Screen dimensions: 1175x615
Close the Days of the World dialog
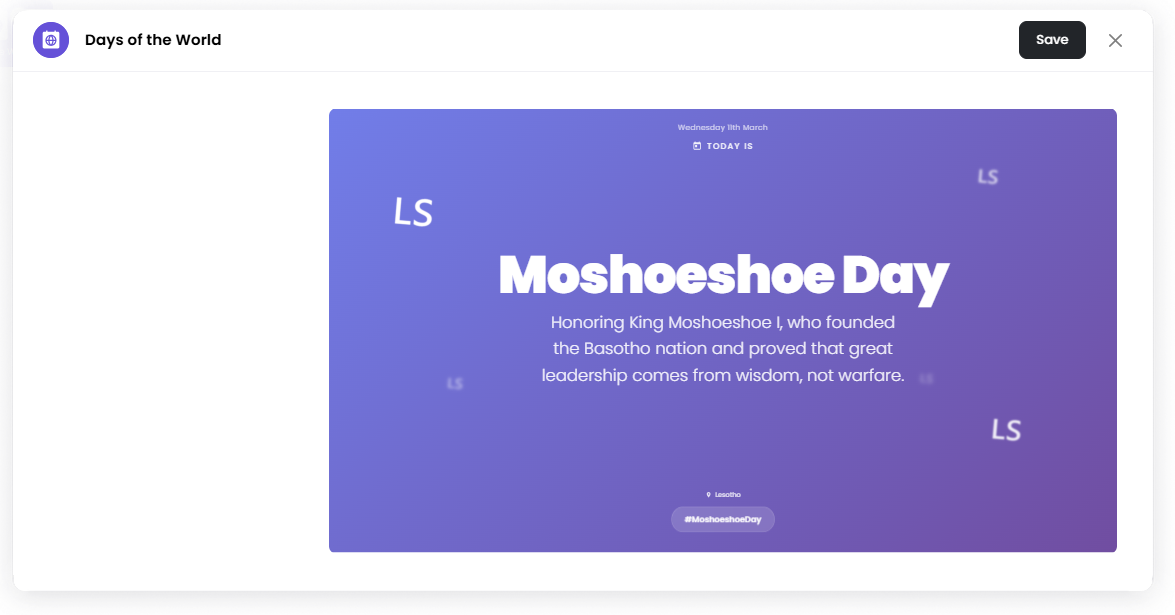coord(1115,40)
